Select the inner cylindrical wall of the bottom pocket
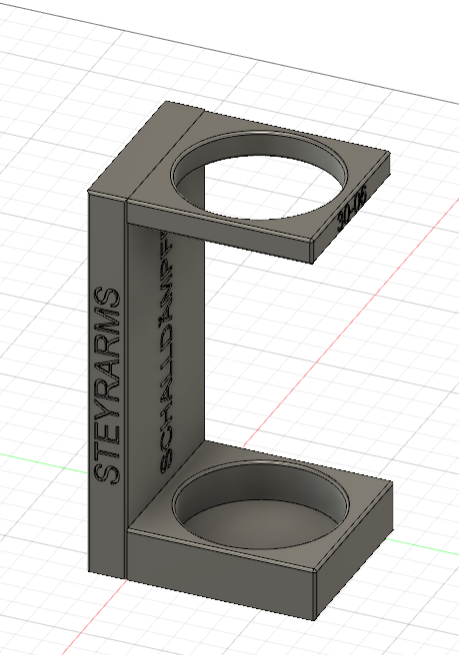 click(259, 480)
